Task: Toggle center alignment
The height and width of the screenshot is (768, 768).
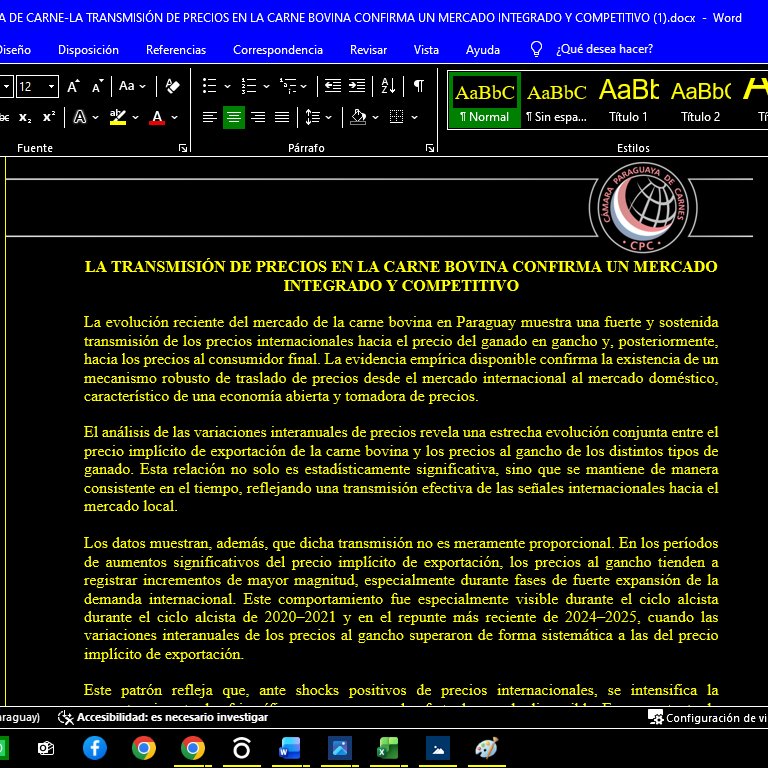Action: (234, 118)
